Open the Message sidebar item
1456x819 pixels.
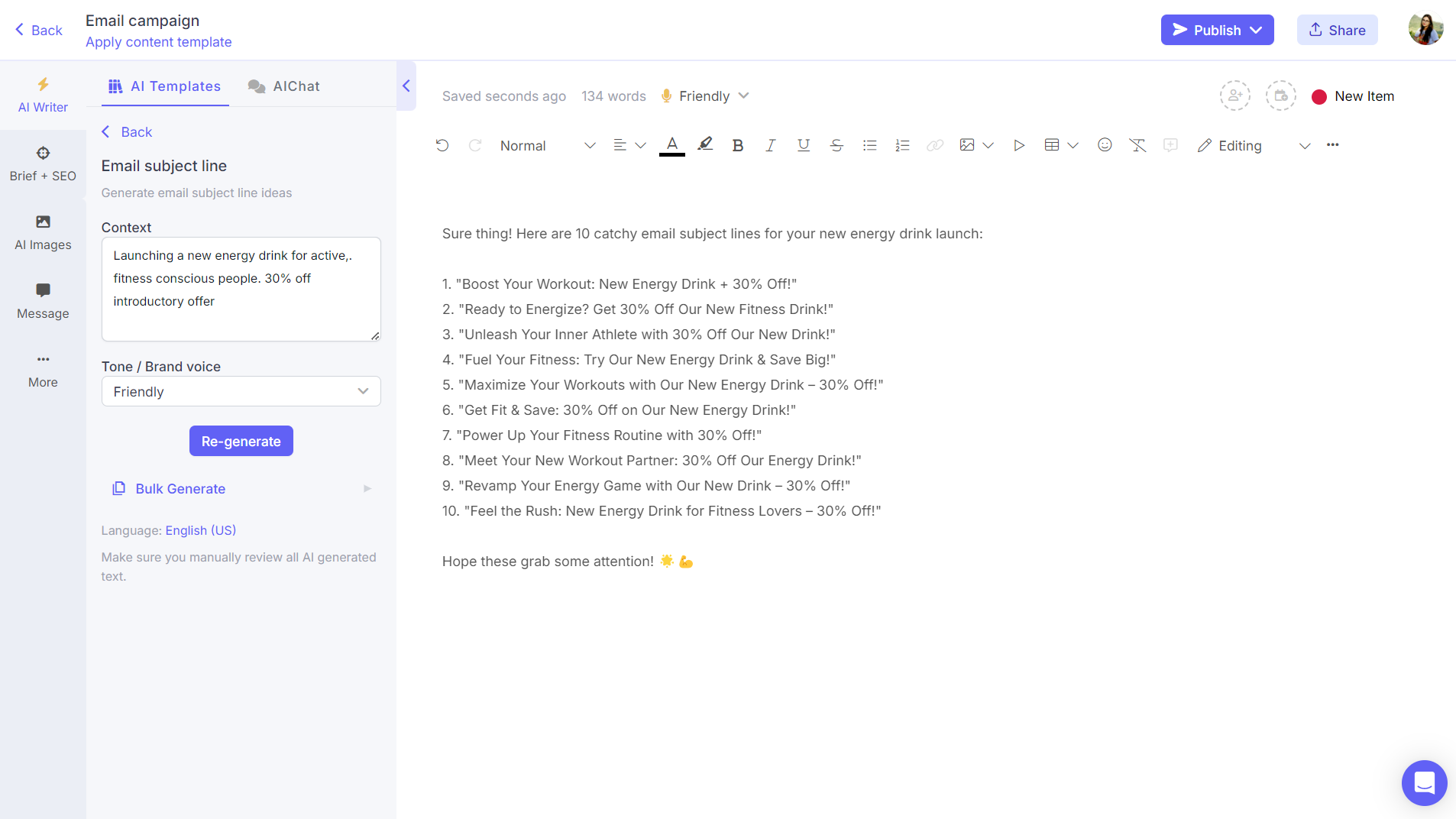pyautogui.click(x=43, y=302)
